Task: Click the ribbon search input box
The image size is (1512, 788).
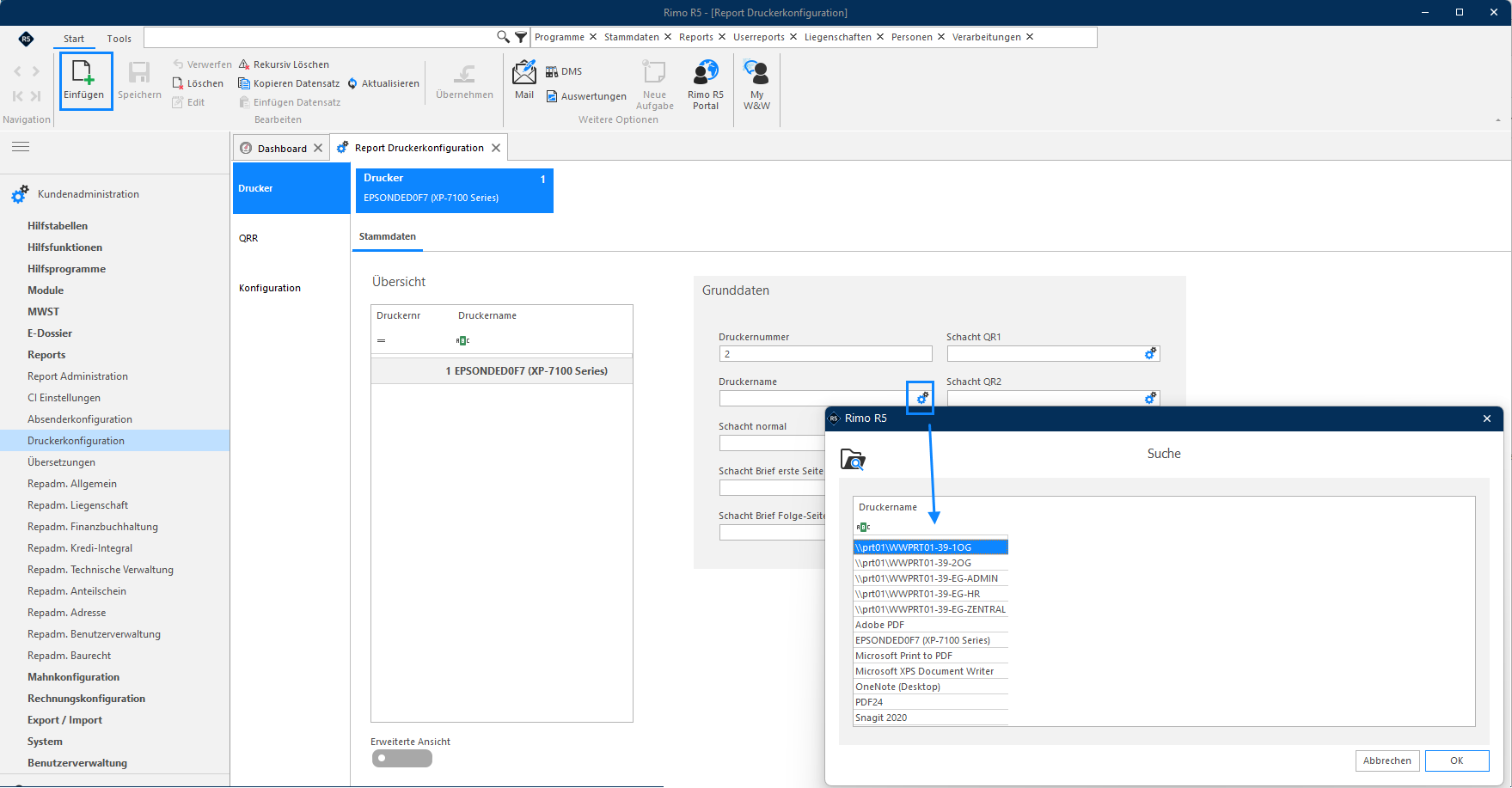Action: pyautogui.click(x=320, y=37)
